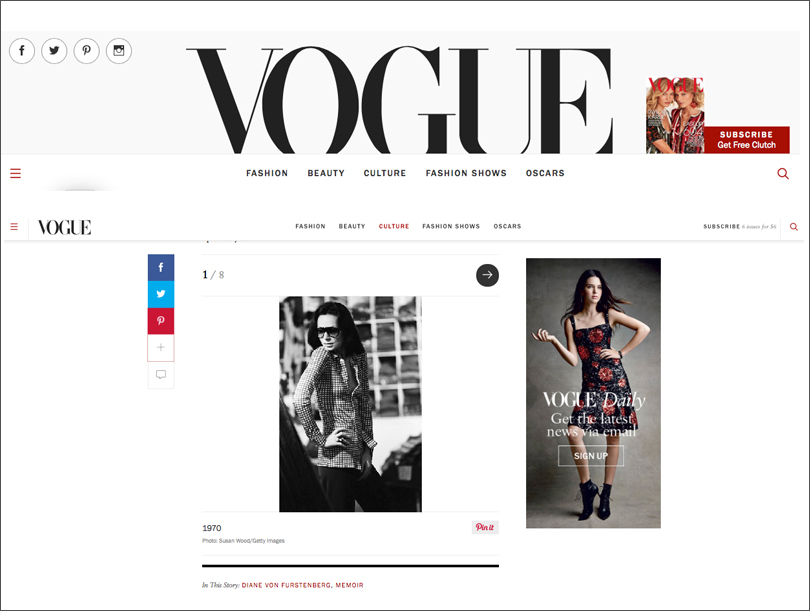Open Diane von Furstenberg story tag link
The image size is (810, 611).
[286, 585]
